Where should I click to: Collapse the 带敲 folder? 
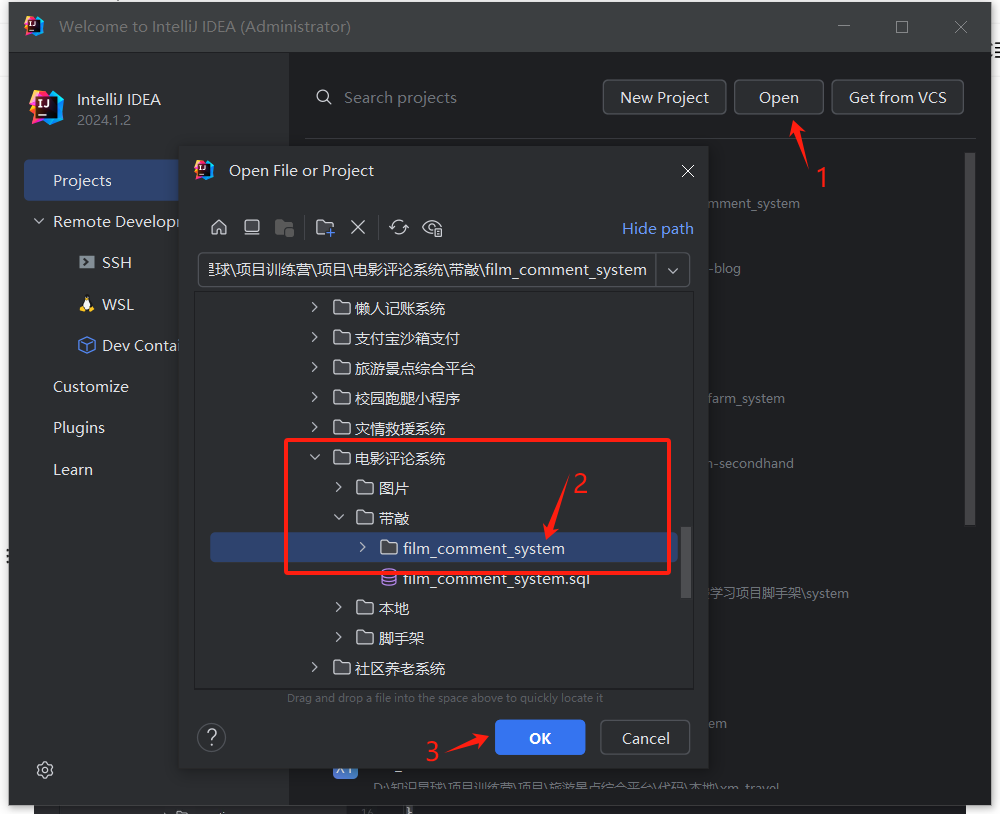[339, 517]
